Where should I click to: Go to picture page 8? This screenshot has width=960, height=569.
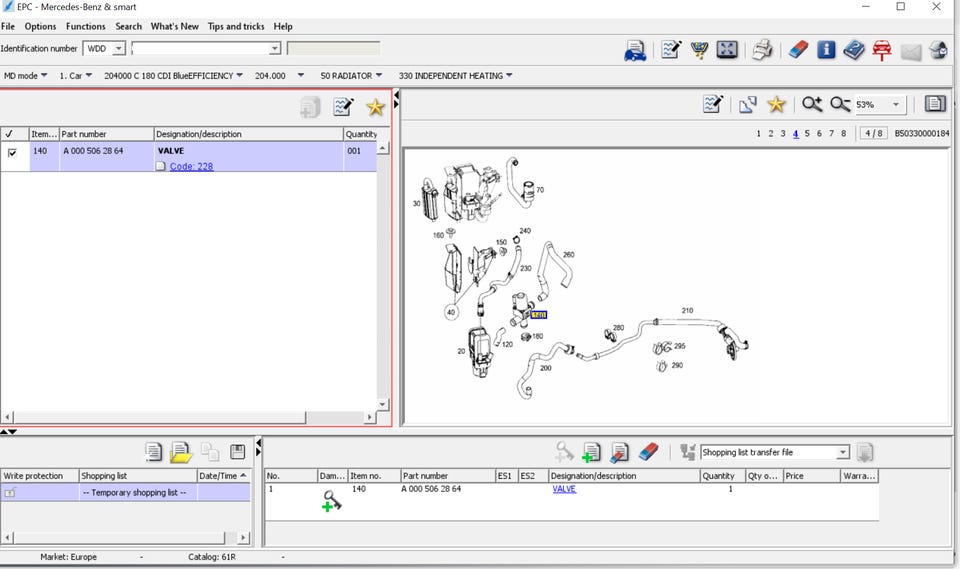point(844,134)
